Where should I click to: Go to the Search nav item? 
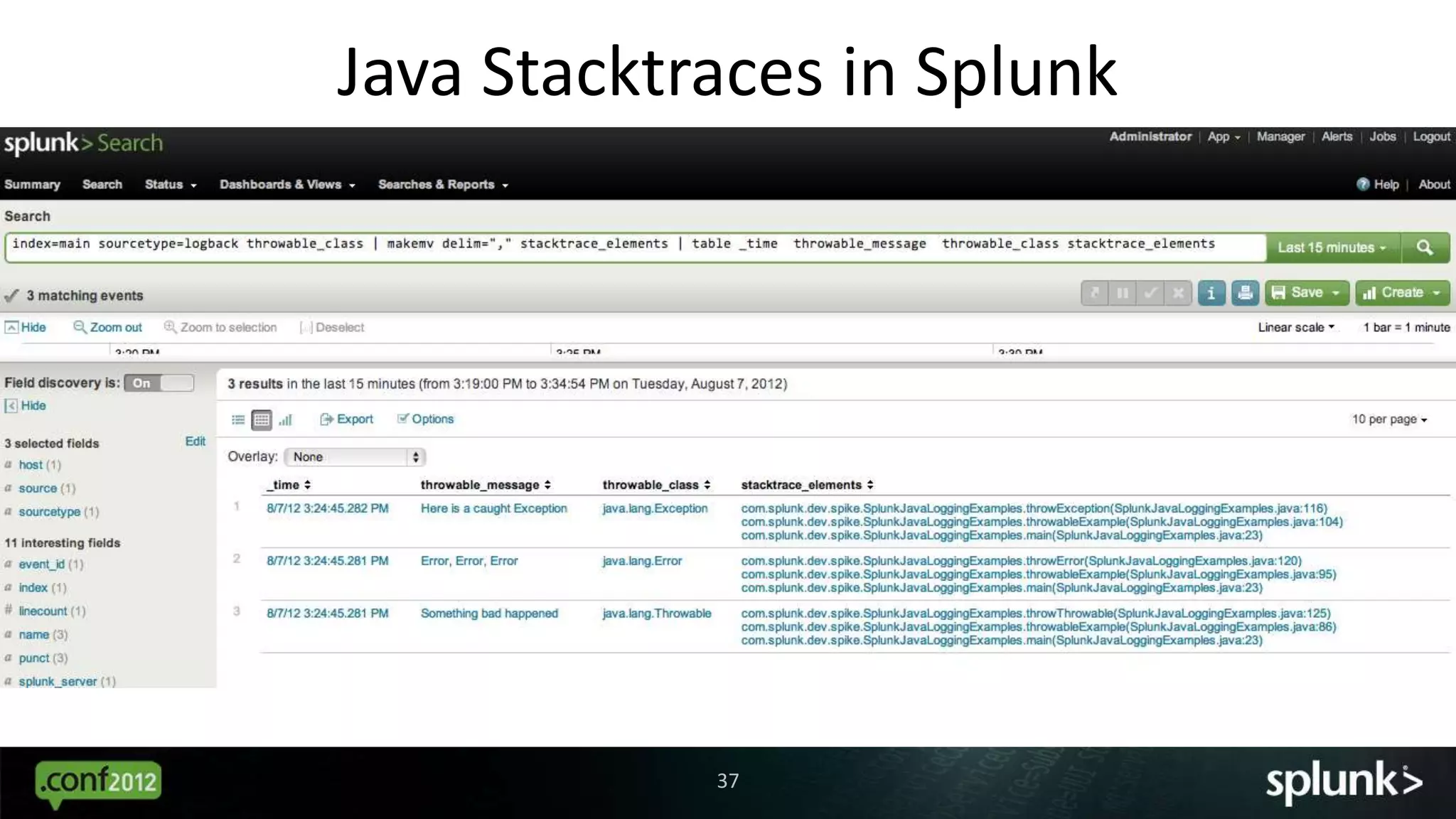(x=102, y=185)
